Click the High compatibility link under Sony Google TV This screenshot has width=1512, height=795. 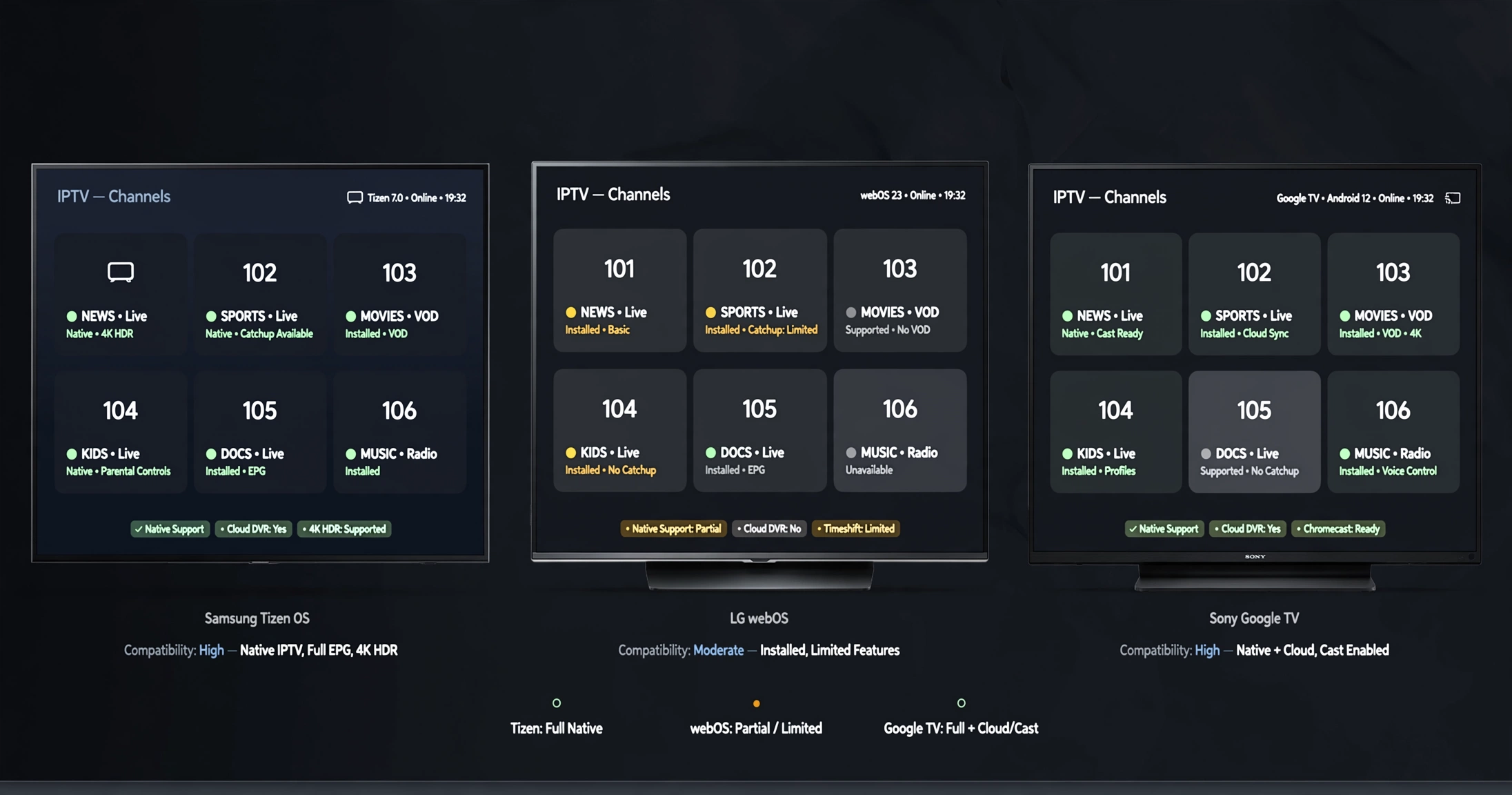point(1207,650)
